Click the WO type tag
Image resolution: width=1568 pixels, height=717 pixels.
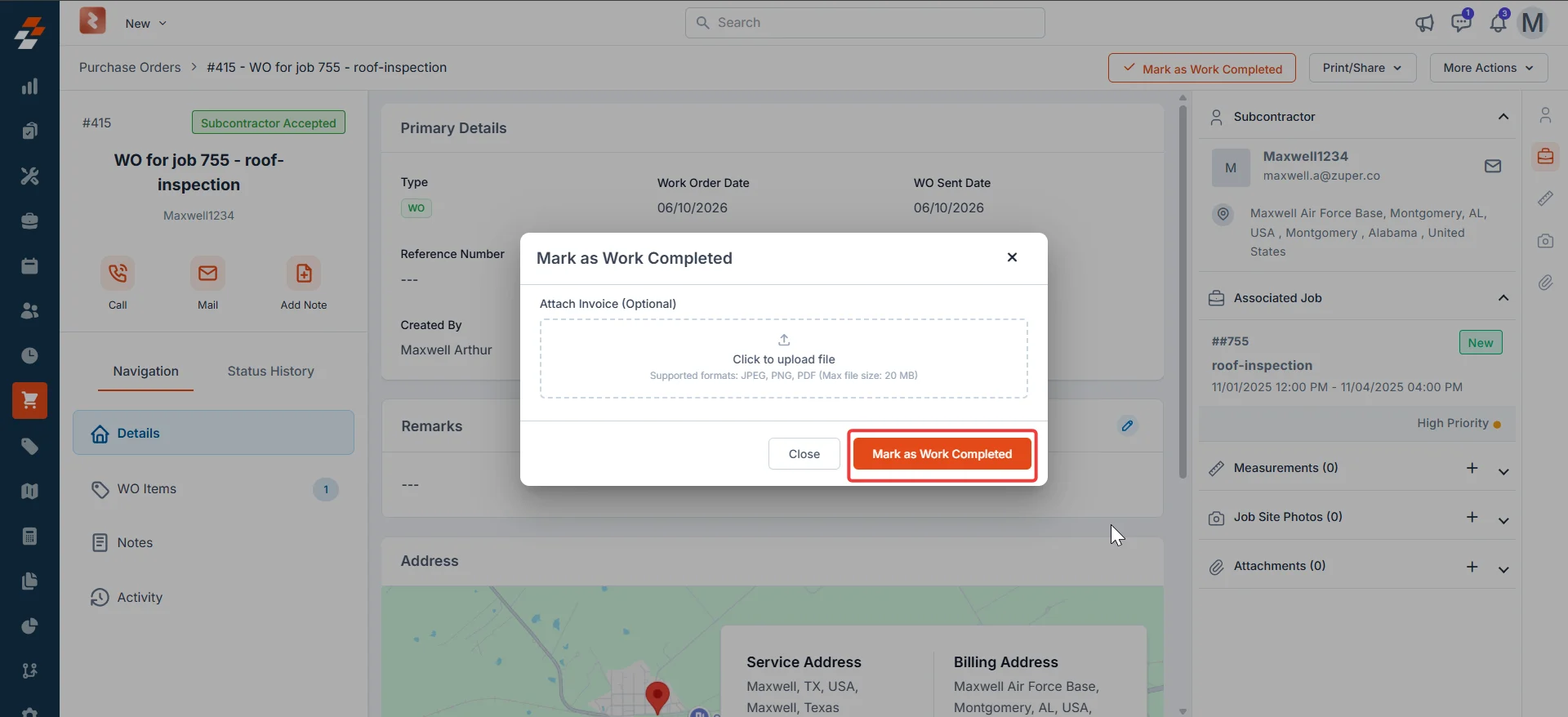click(416, 207)
